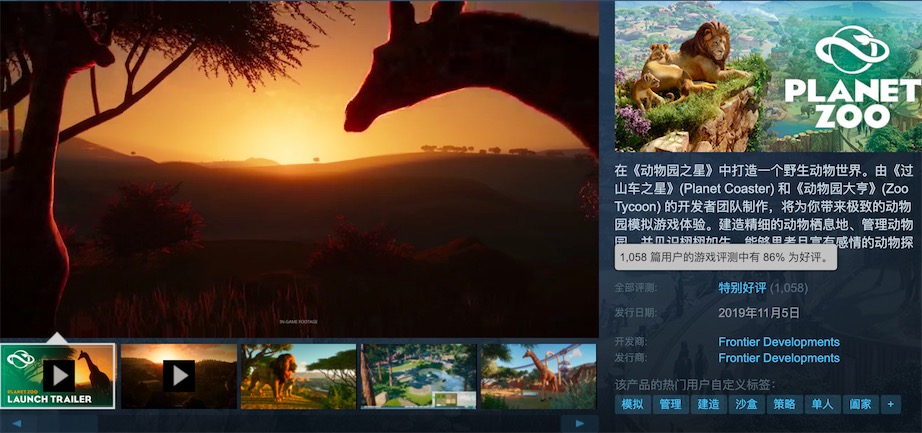The height and width of the screenshot is (433, 922).
Task: Select the 管理 tag
Action: 670,405
